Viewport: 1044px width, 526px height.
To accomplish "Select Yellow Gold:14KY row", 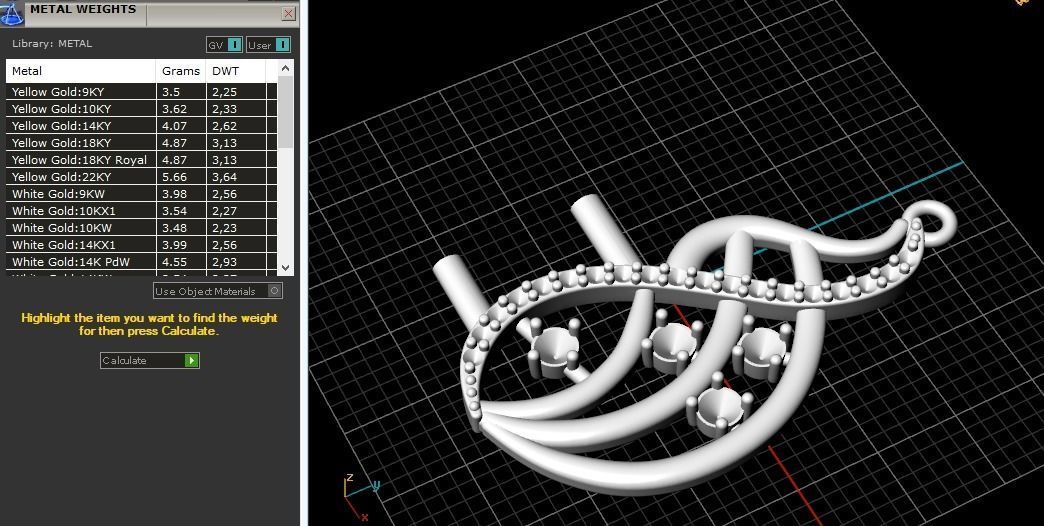I will pos(141,126).
